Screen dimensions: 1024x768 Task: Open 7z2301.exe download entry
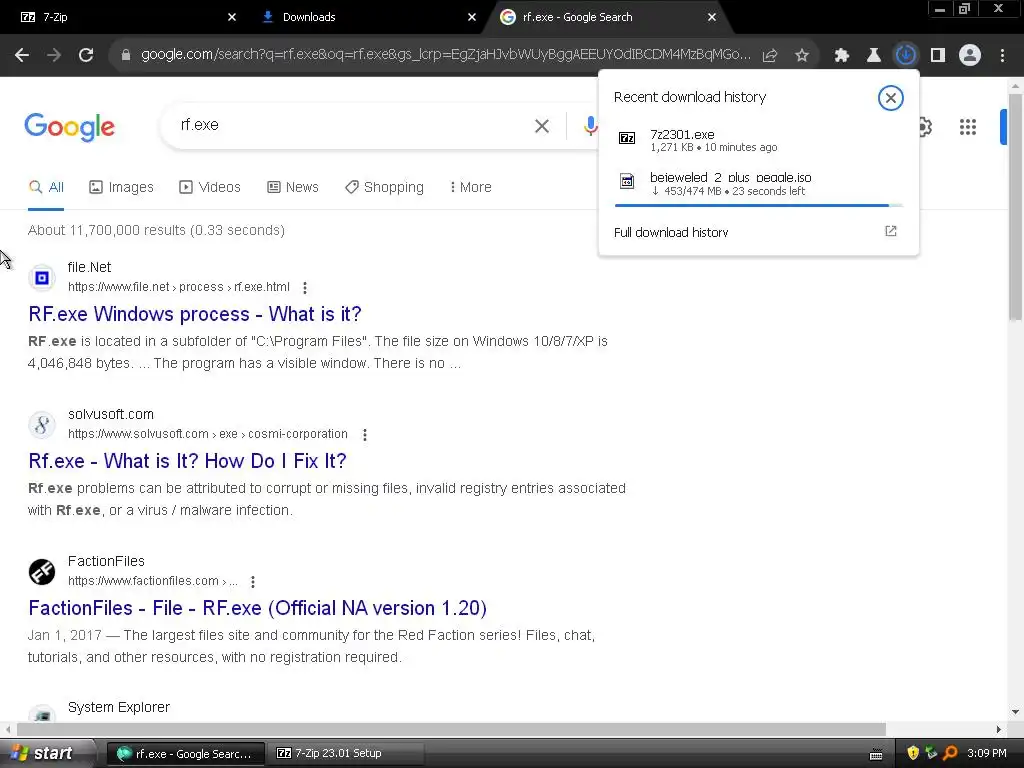[x=758, y=140]
